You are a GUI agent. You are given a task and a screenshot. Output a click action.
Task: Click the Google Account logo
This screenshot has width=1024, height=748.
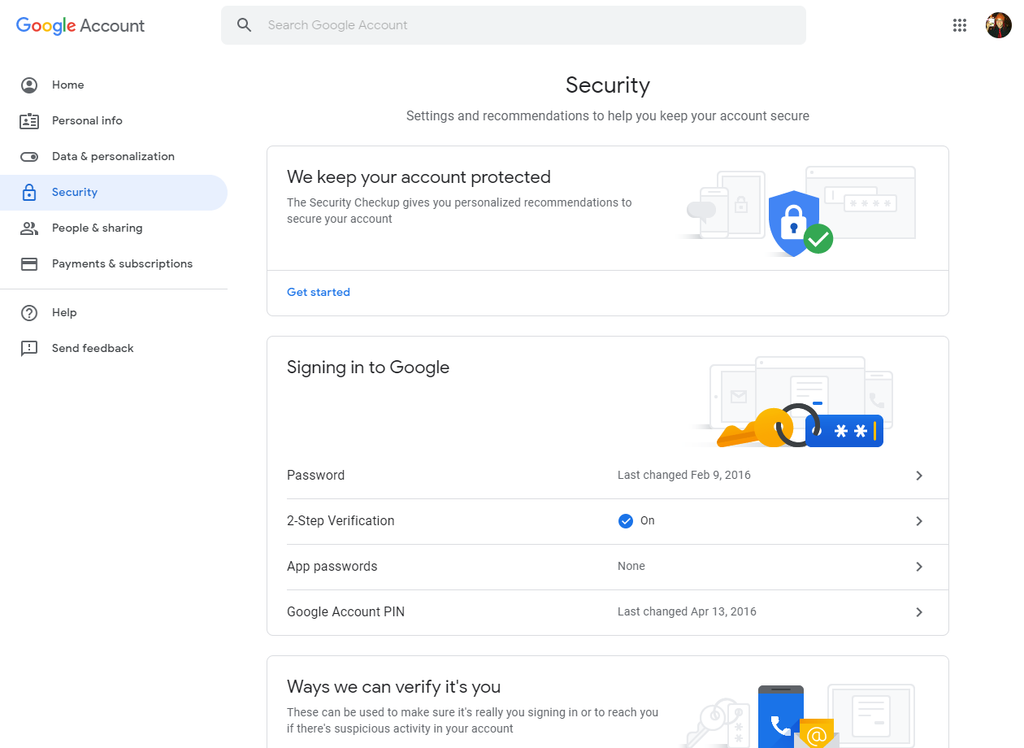point(79,25)
